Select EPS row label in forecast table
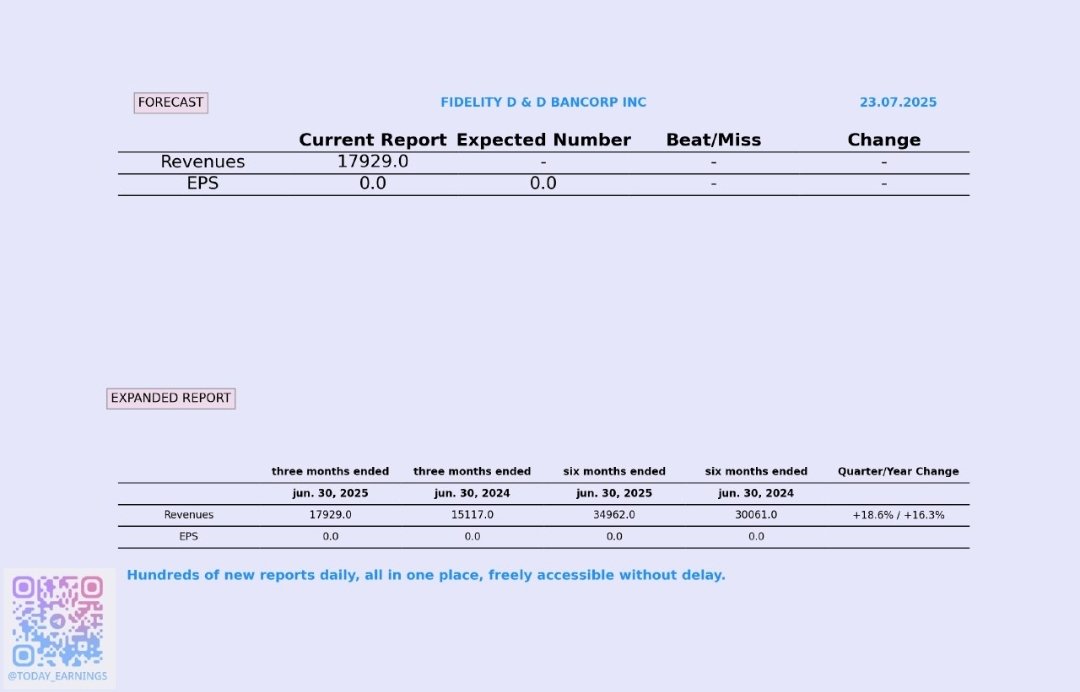1080x692 pixels. pyautogui.click(x=202, y=183)
